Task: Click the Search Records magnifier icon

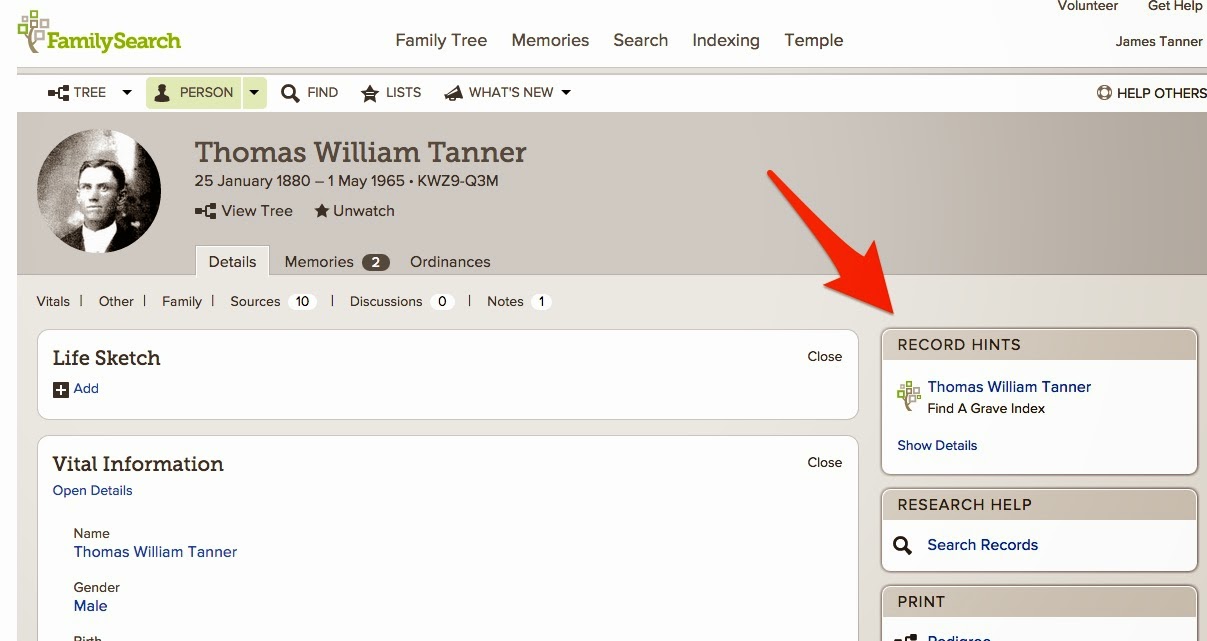Action: [x=903, y=545]
